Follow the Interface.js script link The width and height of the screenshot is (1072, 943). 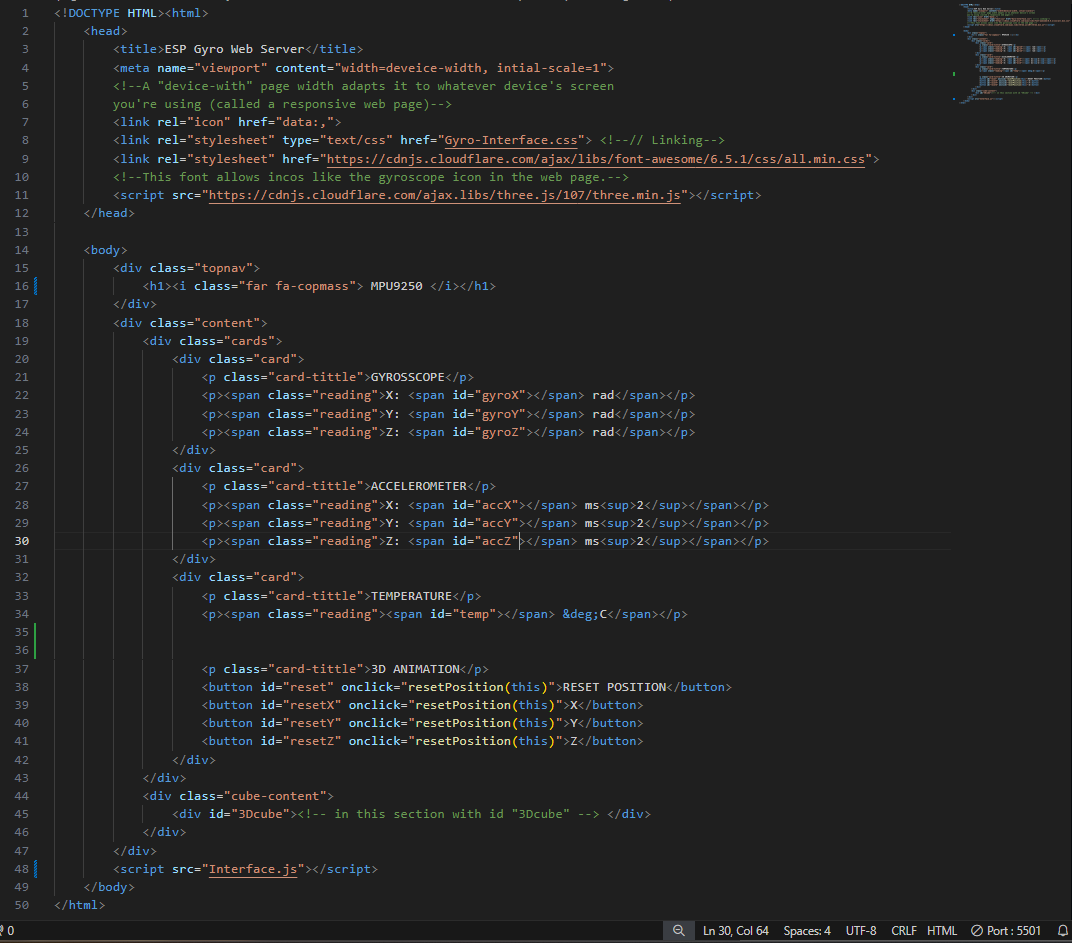[252, 869]
